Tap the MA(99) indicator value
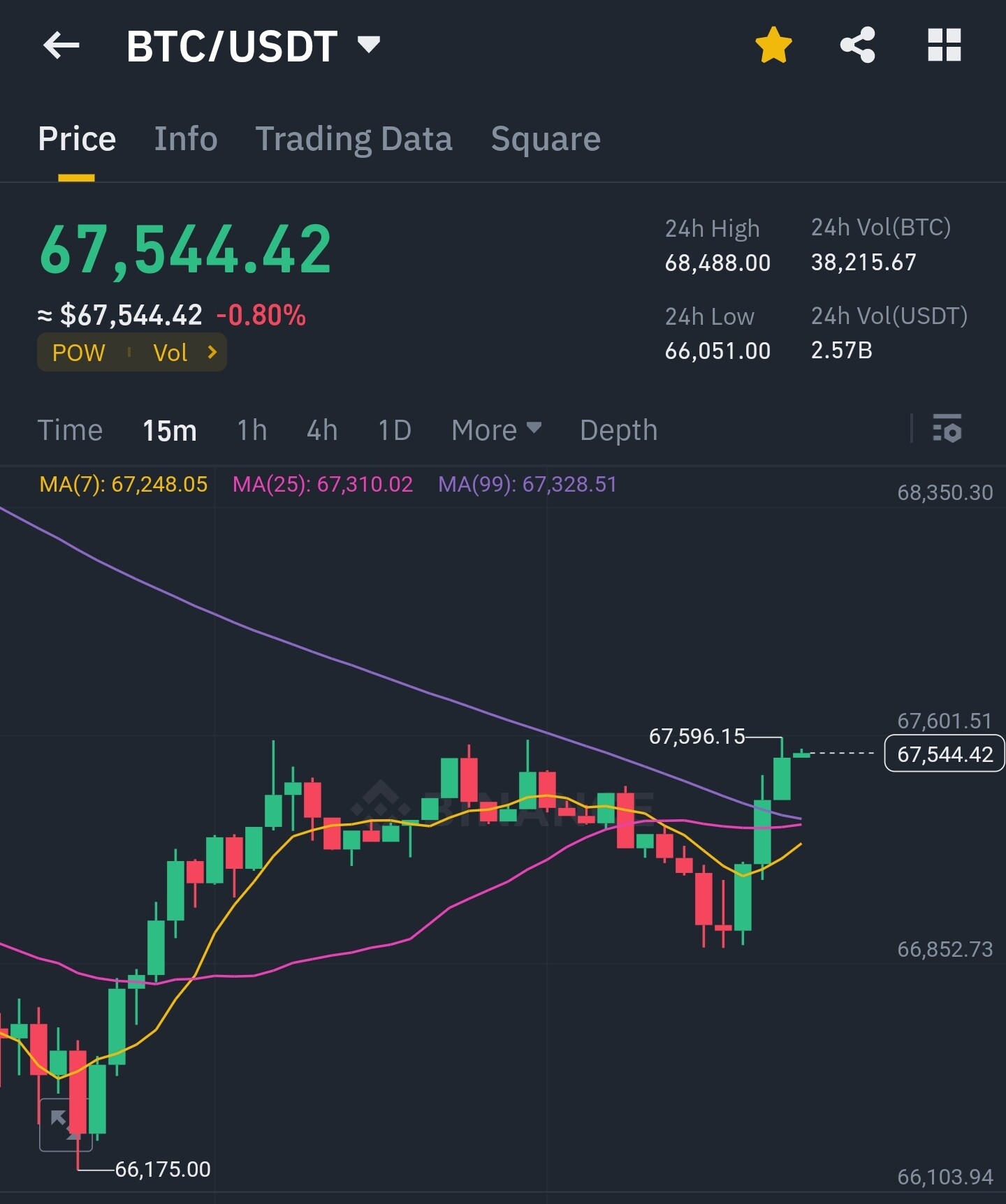This screenshot has height=1204, width=1006. click(527, 484)
